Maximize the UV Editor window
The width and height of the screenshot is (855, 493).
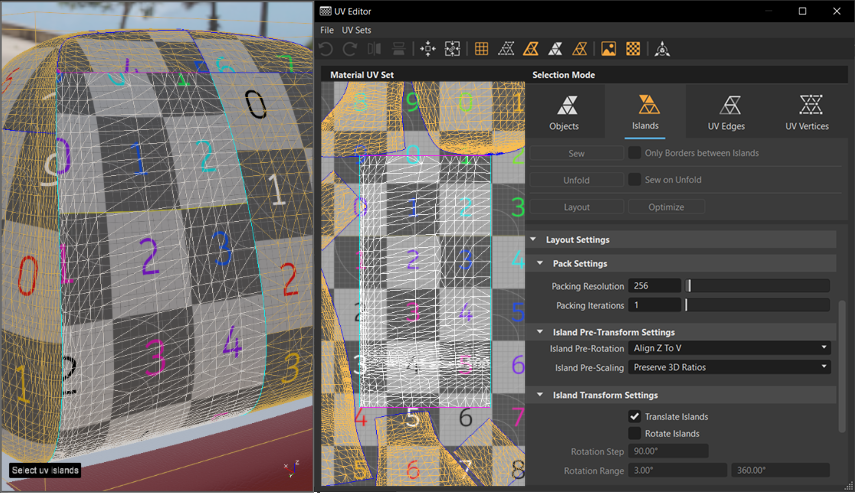point(802,11)
